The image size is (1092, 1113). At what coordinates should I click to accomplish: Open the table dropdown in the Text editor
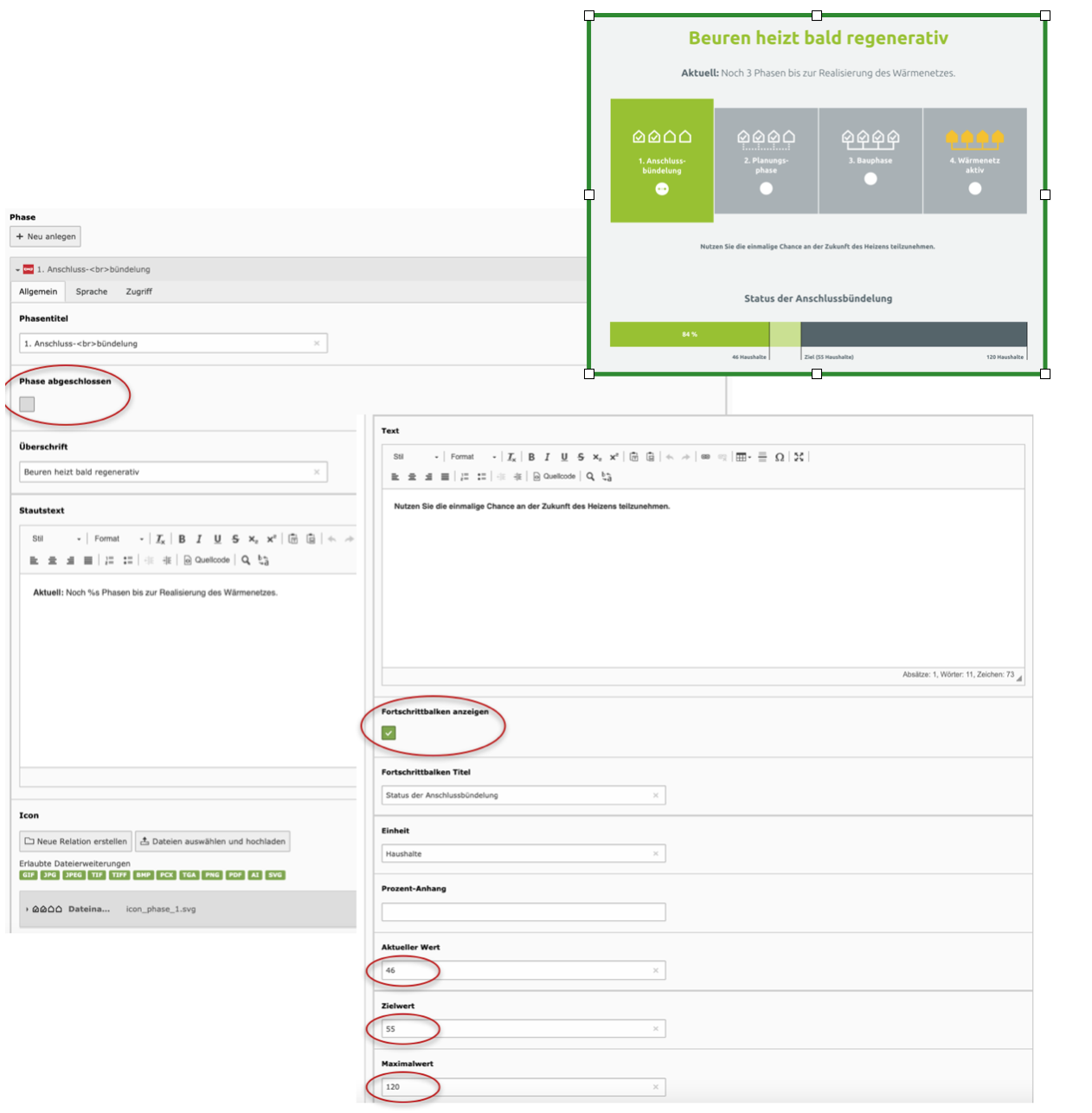click(x=743, y=457)
